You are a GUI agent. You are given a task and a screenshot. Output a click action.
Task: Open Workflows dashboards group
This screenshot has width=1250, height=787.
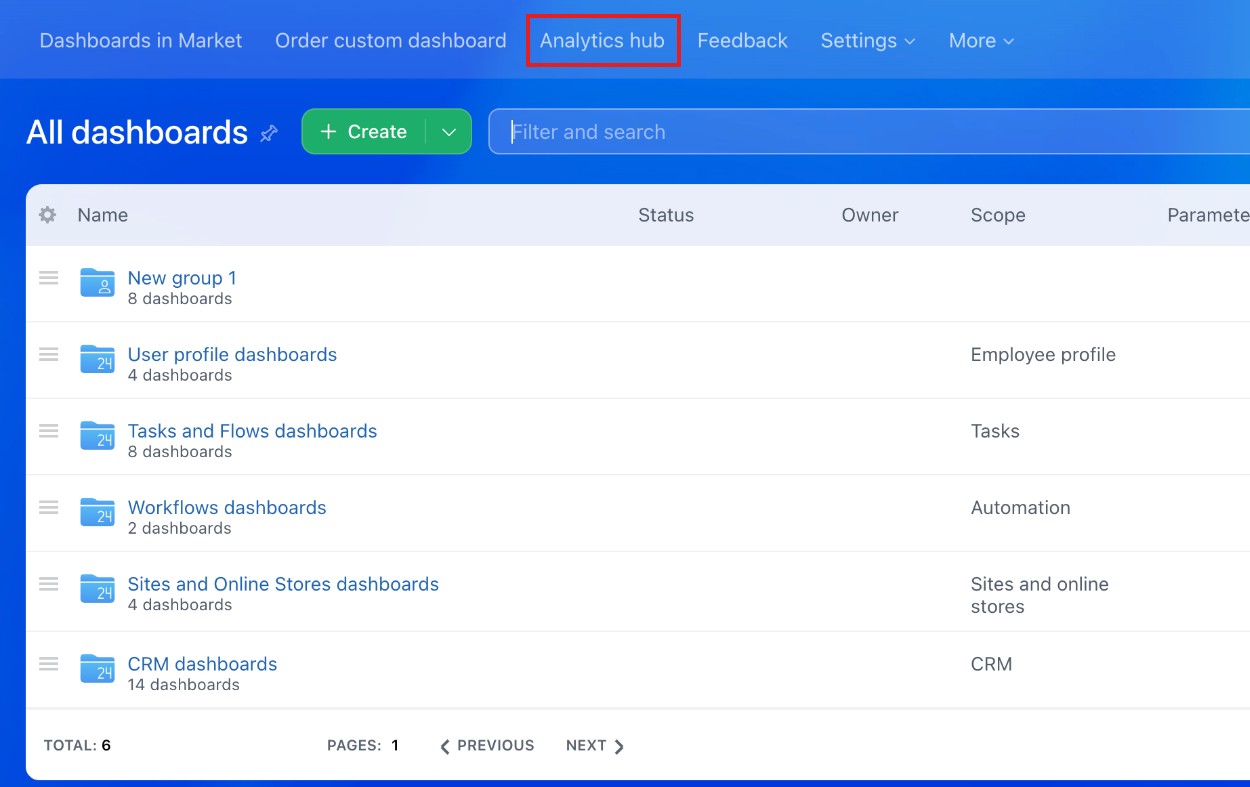[x=227, y=507]
